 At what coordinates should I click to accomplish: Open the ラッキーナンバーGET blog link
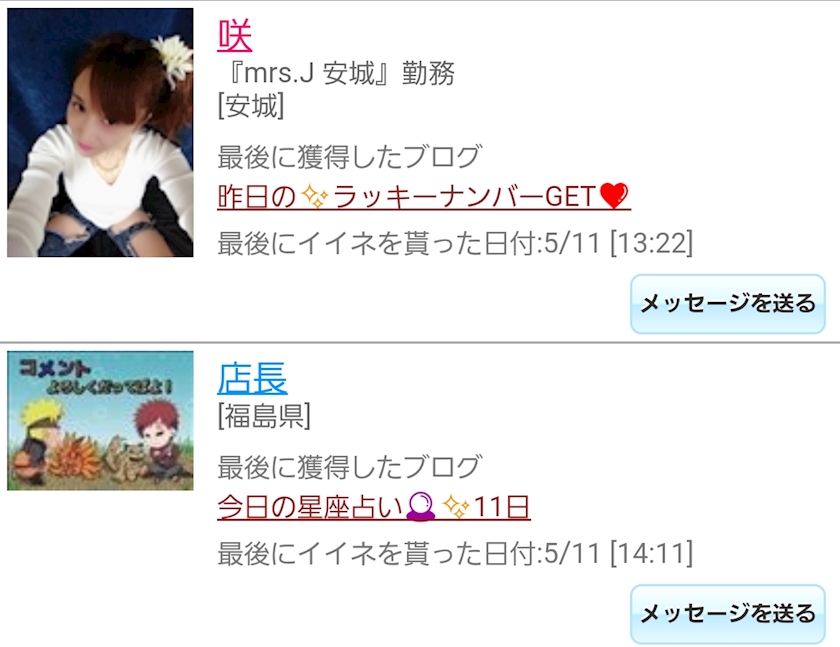423,197
